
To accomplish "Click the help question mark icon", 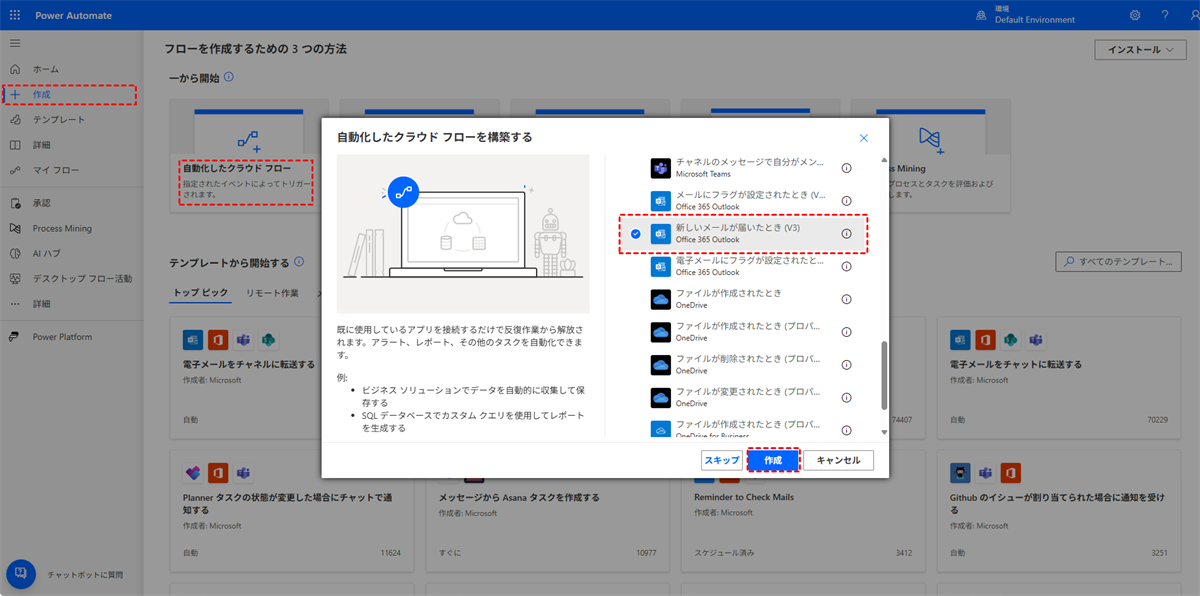I will point(1164,16).
